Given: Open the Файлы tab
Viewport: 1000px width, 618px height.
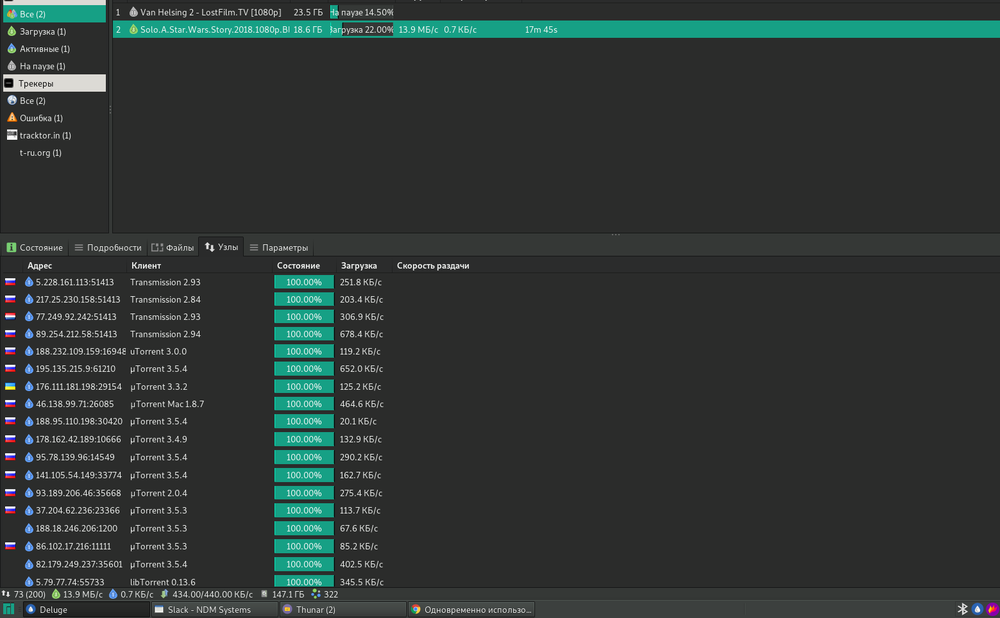Looking at the screenshot, I should tap(173, 247).
